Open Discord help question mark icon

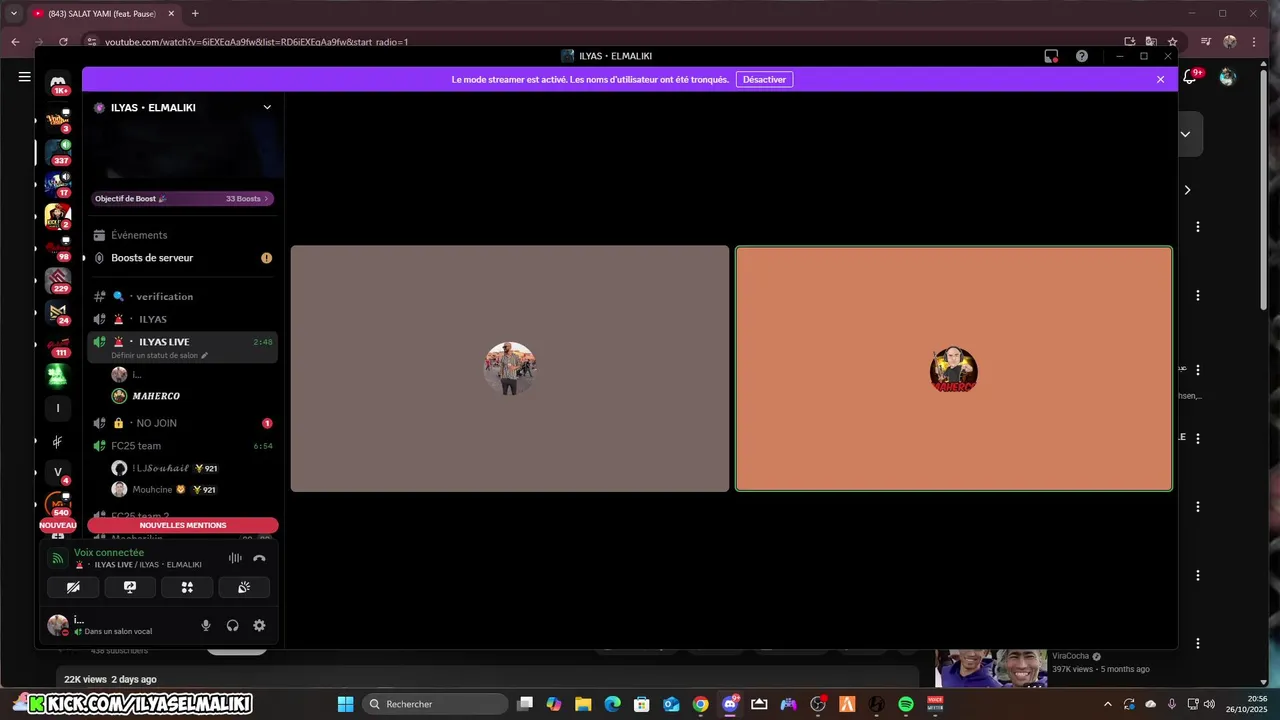click(x=1082, y=56)
